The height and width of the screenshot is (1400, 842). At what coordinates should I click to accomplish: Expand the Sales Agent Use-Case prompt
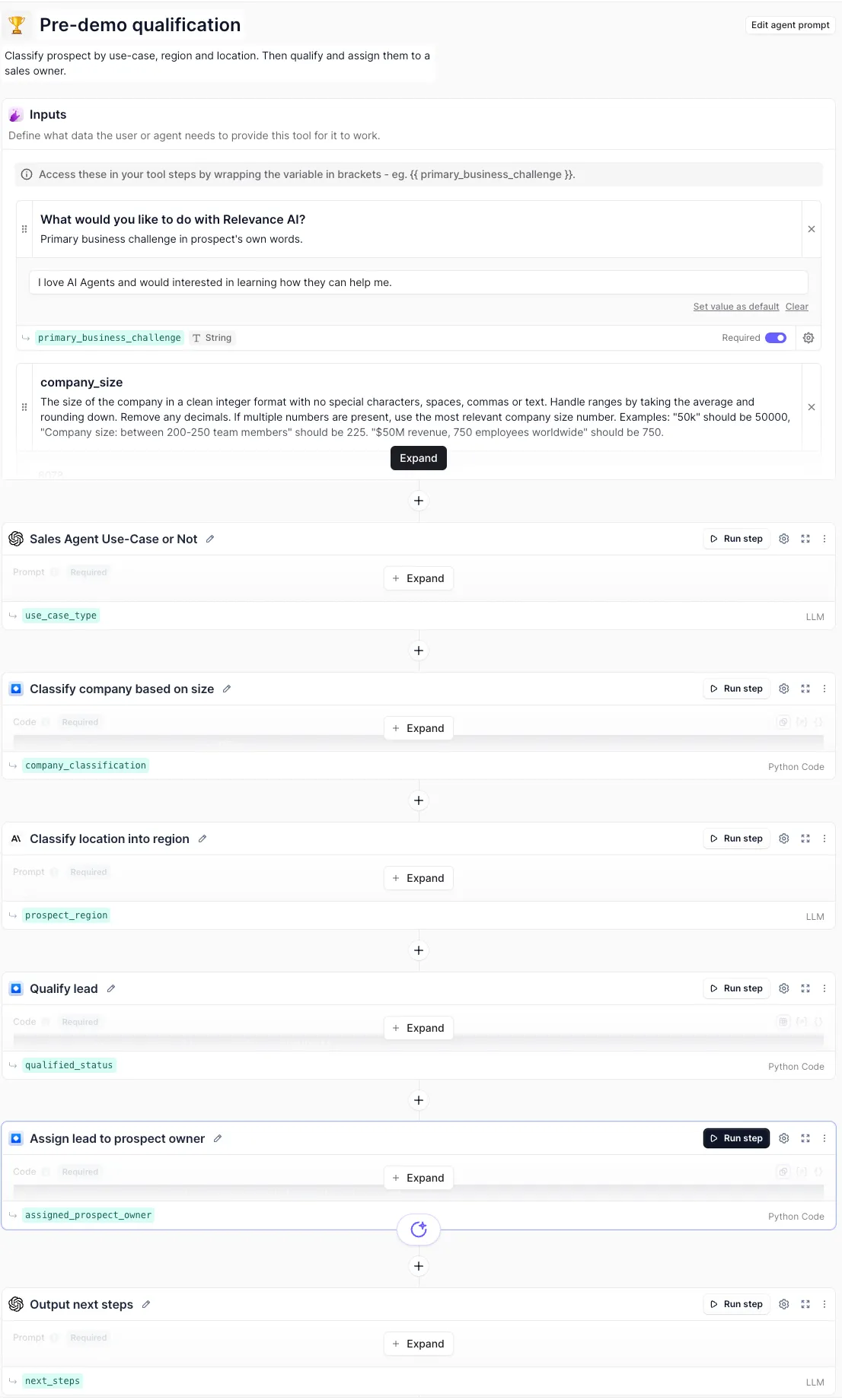[419, 578]
